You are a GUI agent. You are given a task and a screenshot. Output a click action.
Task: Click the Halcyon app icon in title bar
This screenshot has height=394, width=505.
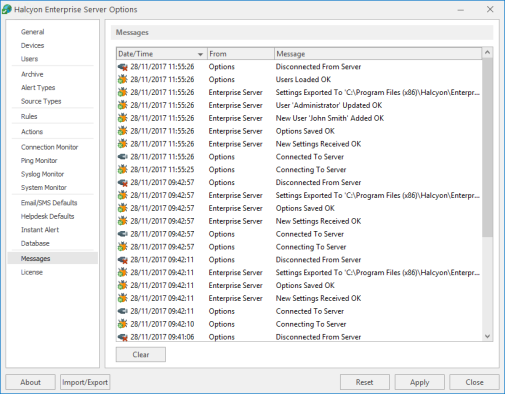pos(7,9)
